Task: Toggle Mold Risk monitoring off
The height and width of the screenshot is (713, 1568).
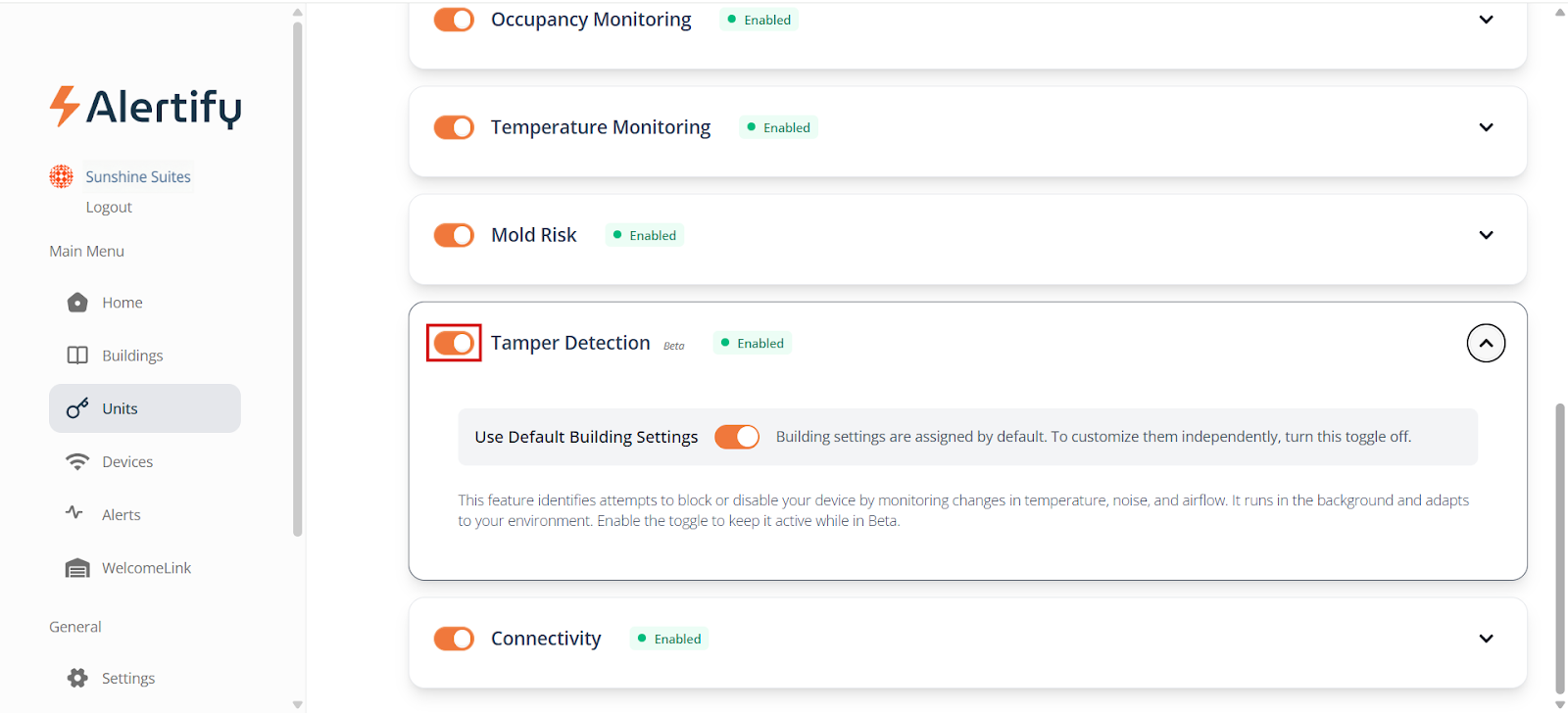Action: click(x=454, y=235)
